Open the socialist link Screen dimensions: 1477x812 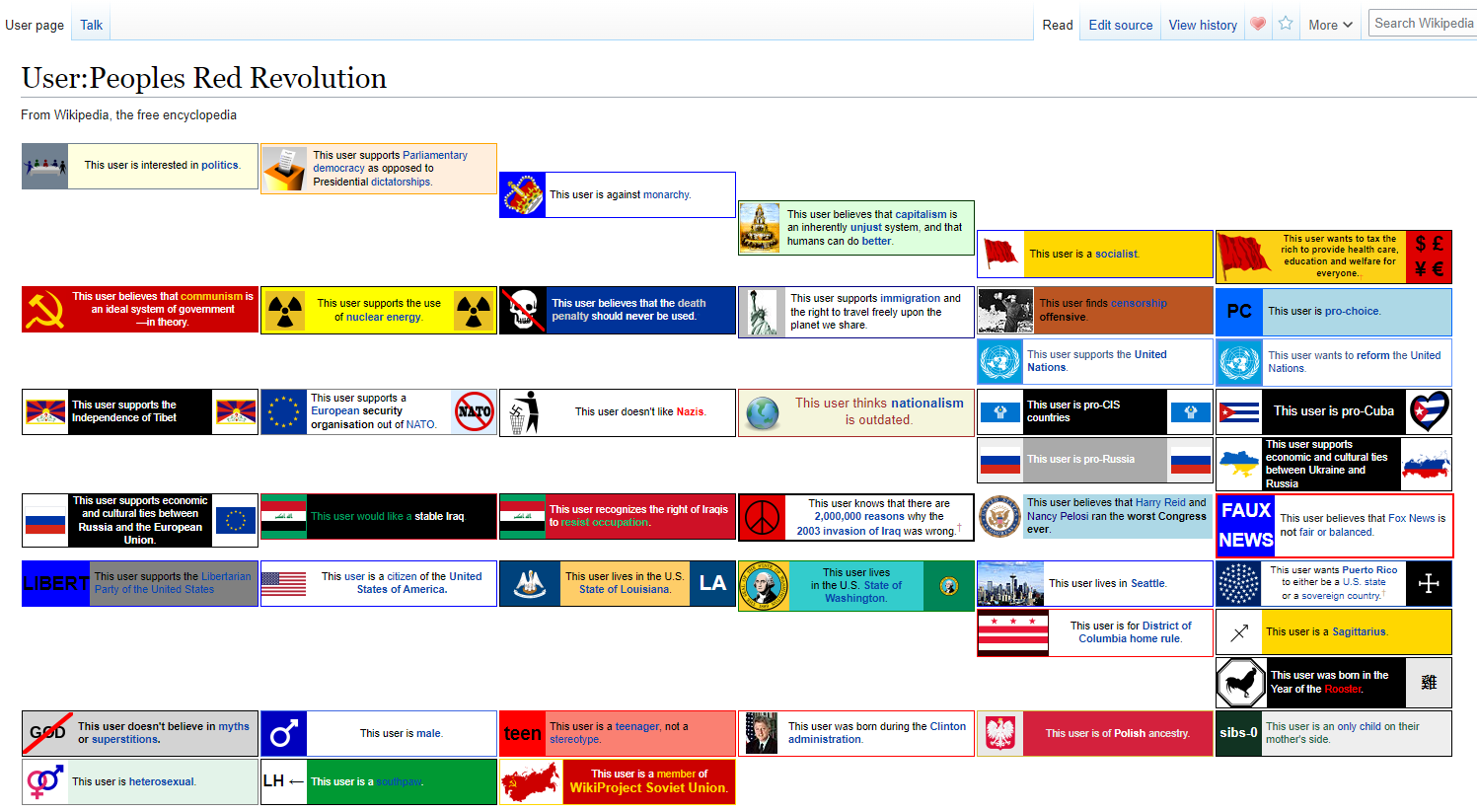click(1116, 255)
